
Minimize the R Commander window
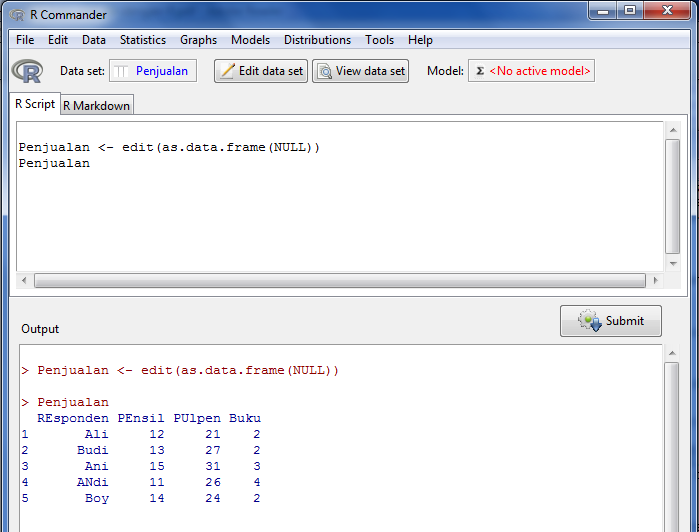coord(603,11)
